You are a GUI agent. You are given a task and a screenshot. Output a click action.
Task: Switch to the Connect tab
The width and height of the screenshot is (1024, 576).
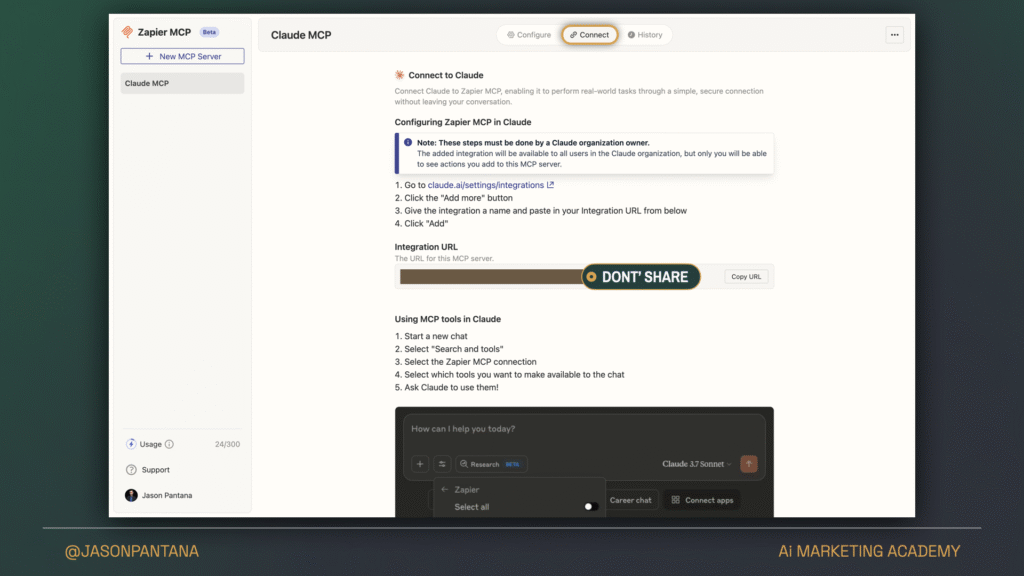590,35
